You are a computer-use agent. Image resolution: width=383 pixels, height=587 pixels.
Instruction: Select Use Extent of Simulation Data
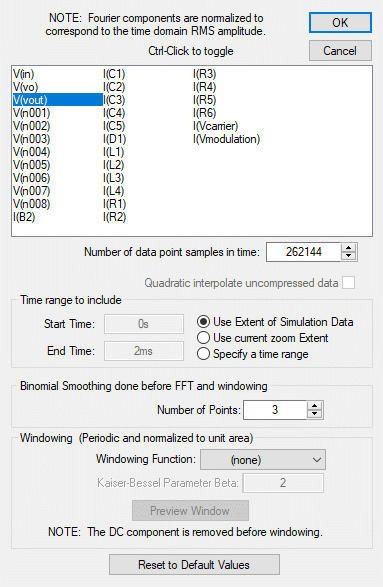(x=203, y=322)
